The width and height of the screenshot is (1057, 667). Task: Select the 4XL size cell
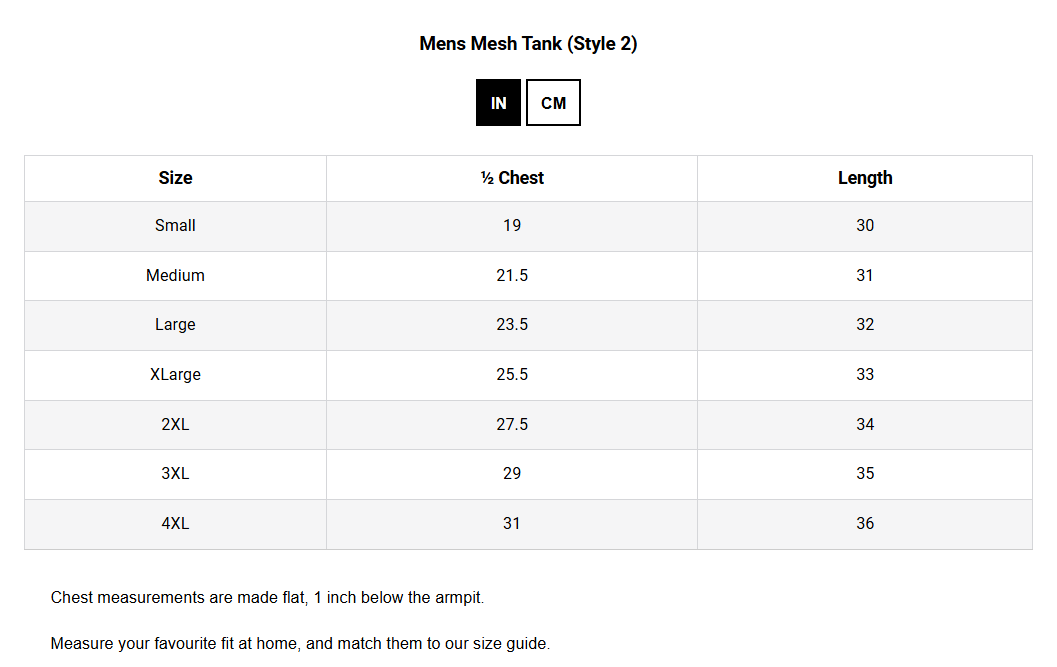175,524
